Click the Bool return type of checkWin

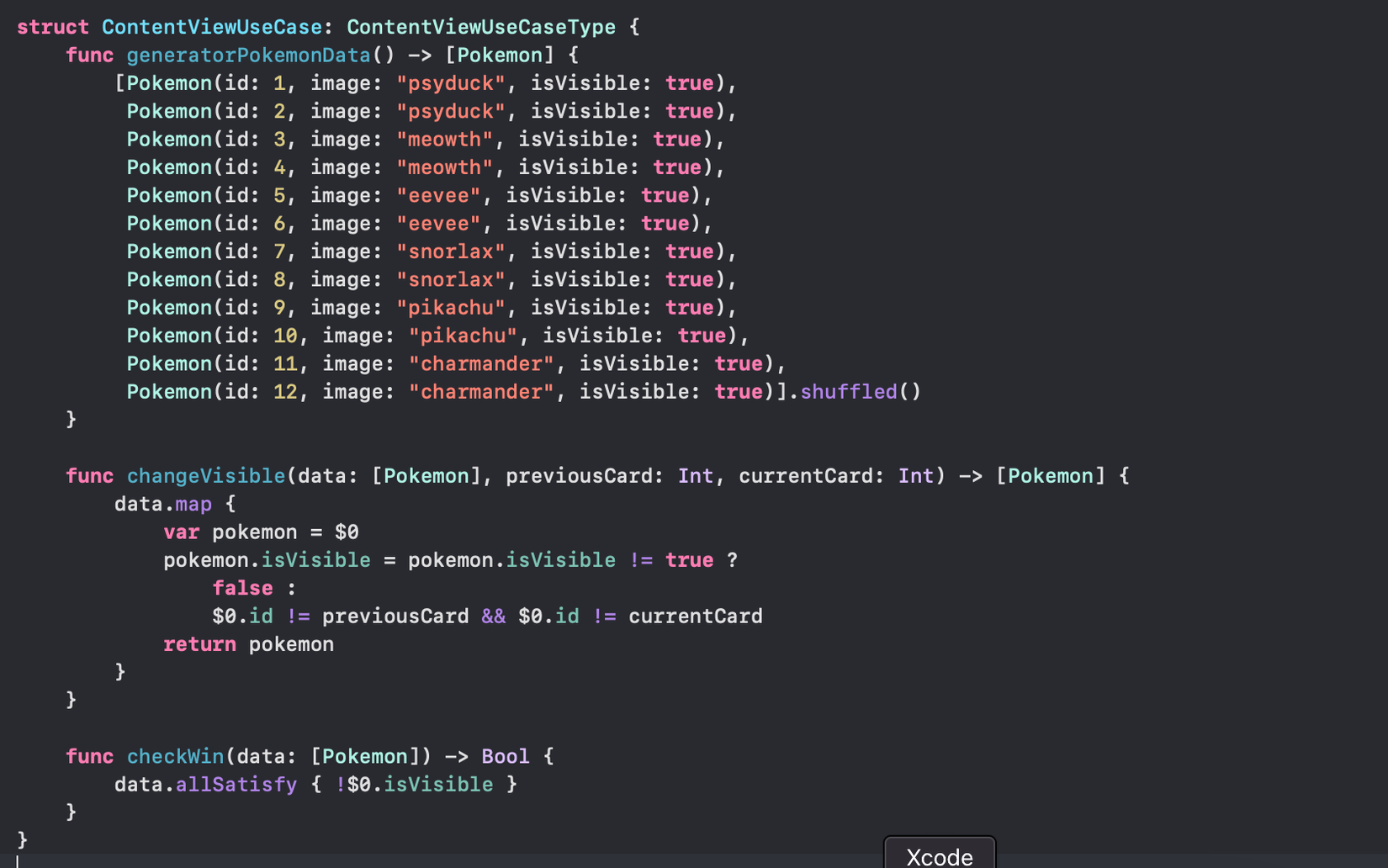[505, 756]
